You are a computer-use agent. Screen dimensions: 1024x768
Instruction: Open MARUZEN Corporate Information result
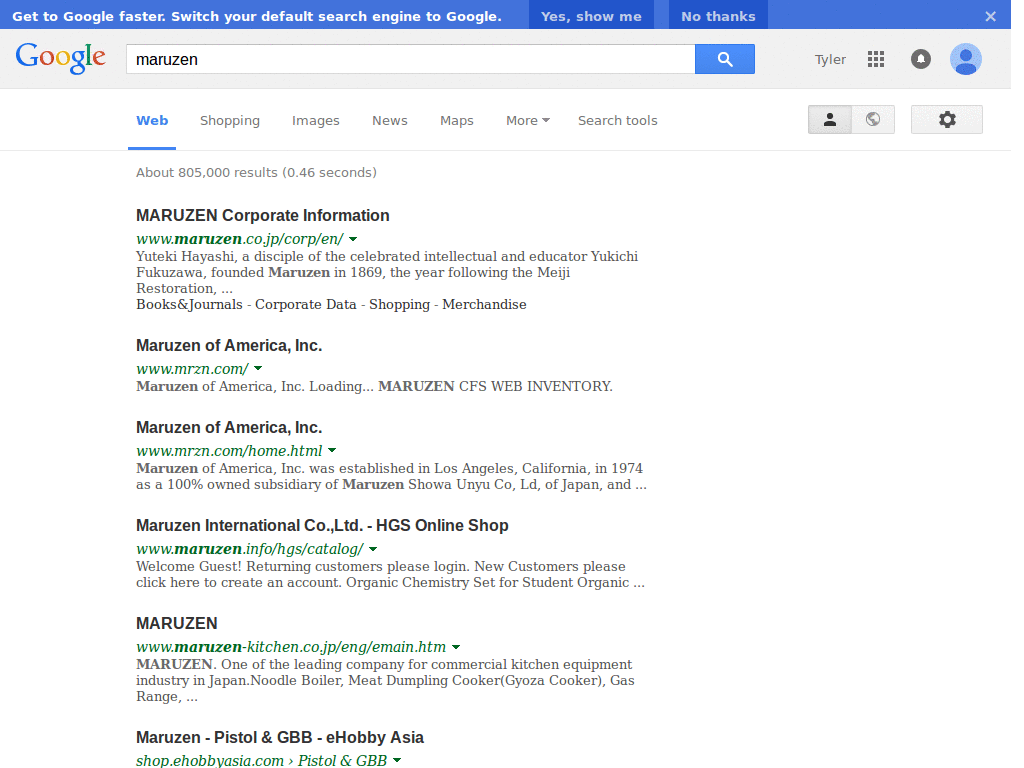click(263, 216)
